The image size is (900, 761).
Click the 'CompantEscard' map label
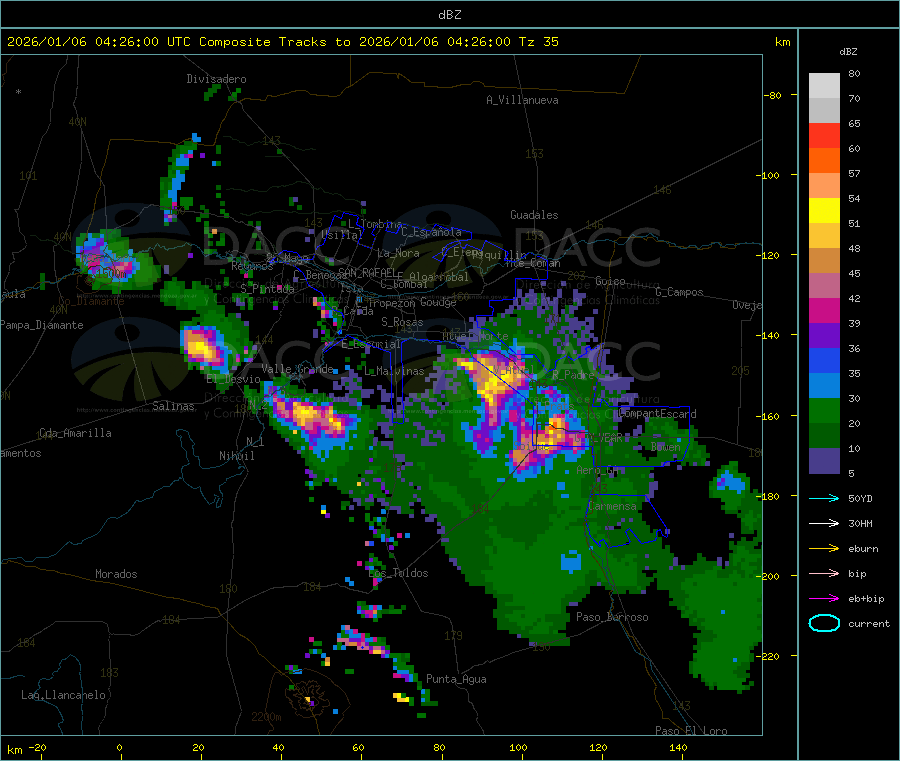657,413
